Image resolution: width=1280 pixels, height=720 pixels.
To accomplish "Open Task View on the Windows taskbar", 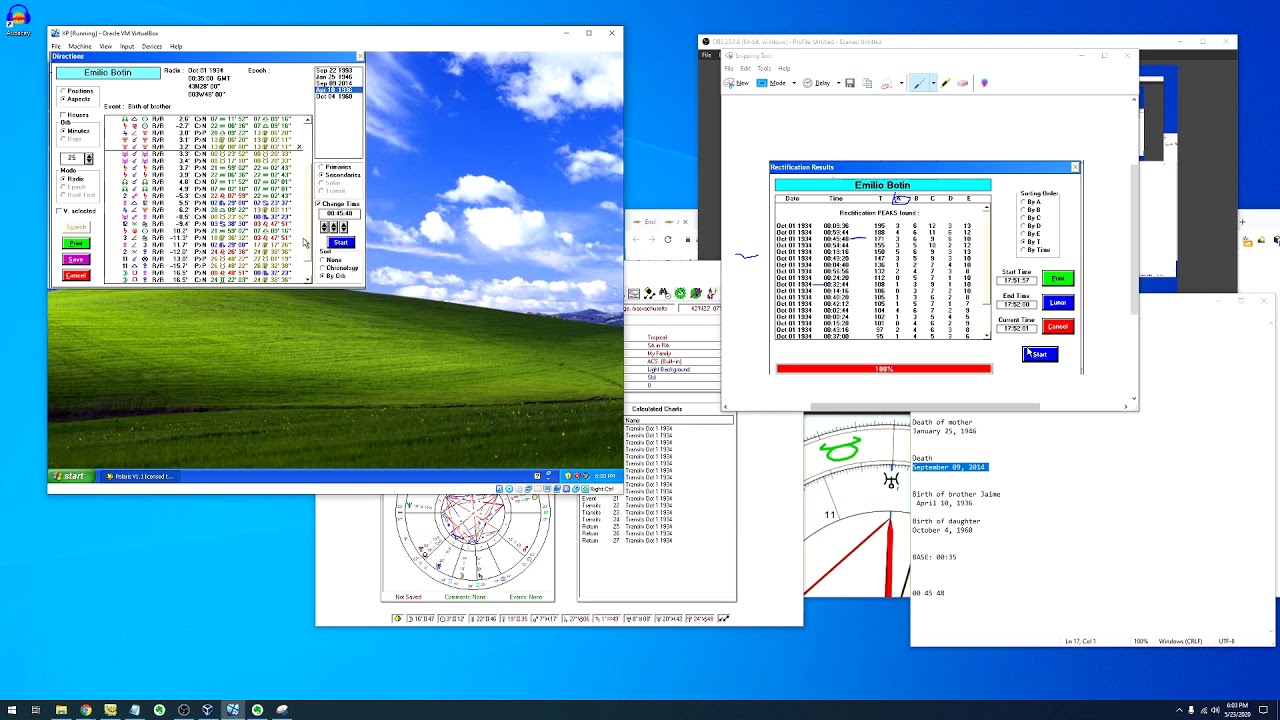I will [36, 710].
